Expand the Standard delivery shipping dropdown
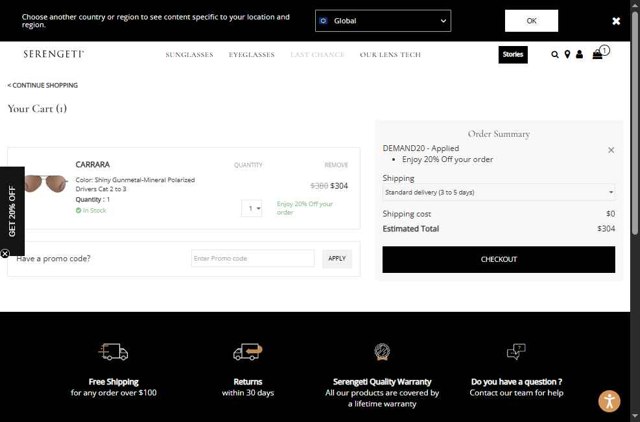The width and height of the screenshot is (640, 422). [x=499, y=192]
